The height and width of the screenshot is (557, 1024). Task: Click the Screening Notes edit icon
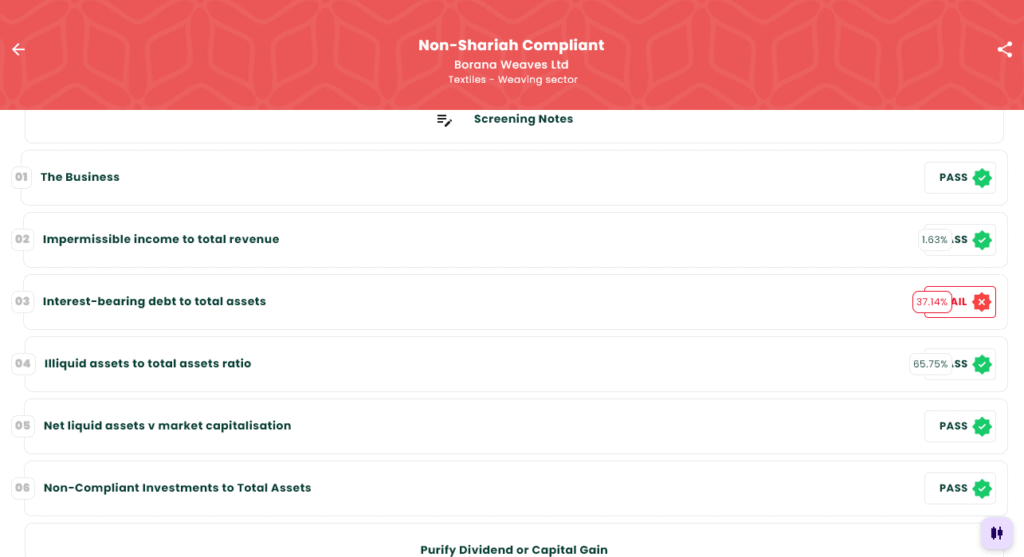pos(444,120)
